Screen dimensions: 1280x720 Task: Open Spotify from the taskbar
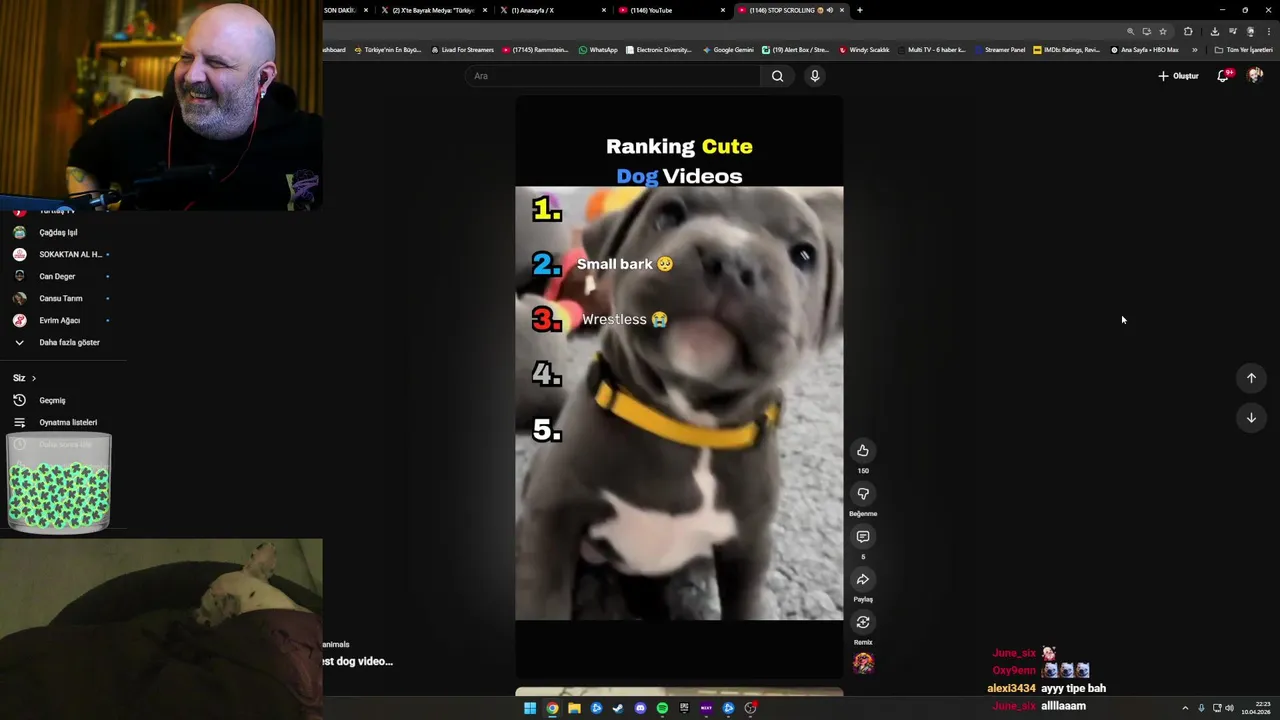coord(662,708)
